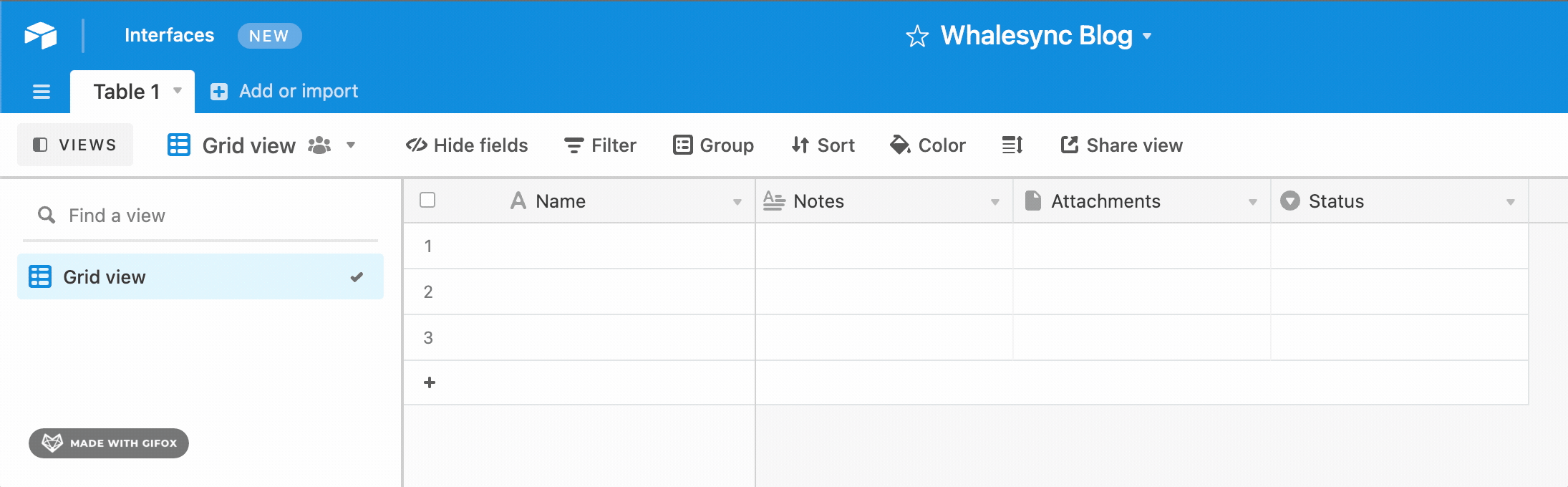Toggle the select-all rows checkbox
This screenshot has width=1568, height=487.
pyautogui.click(x=427, y=200)
